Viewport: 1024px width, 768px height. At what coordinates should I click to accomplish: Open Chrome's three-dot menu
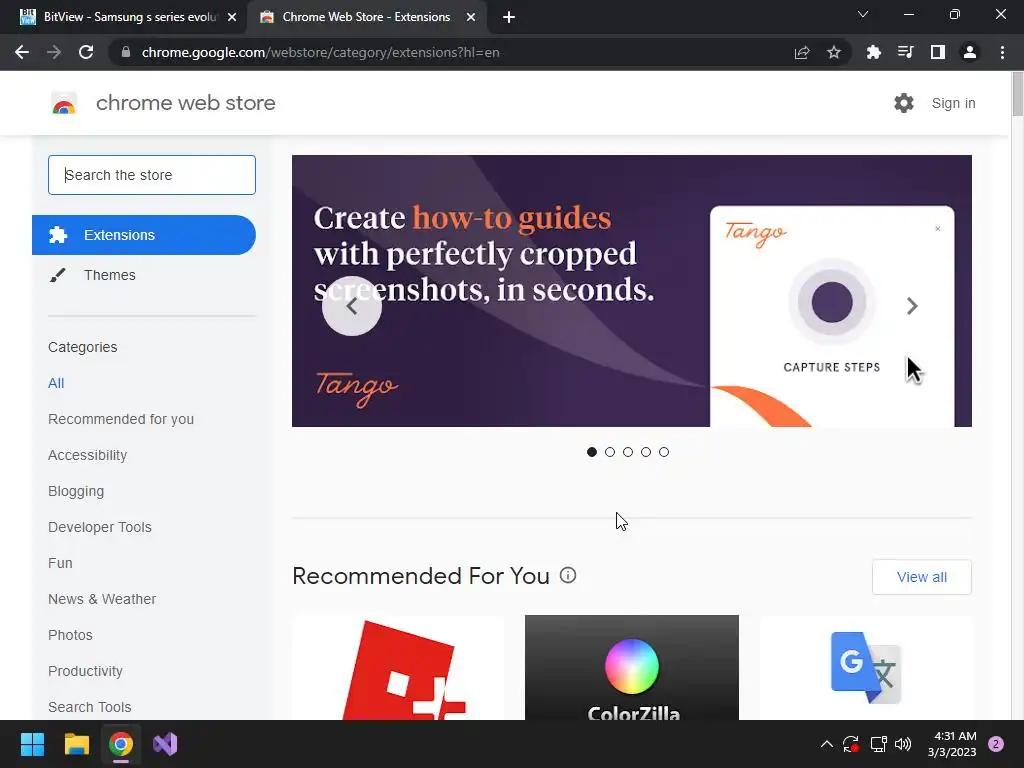pos(1002,52)
